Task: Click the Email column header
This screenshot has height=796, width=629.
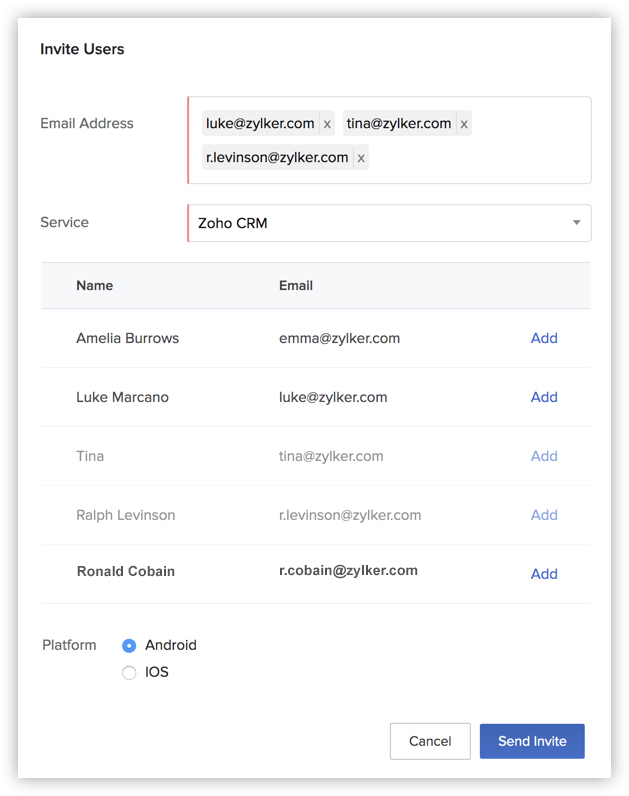Action: [296, 286]
